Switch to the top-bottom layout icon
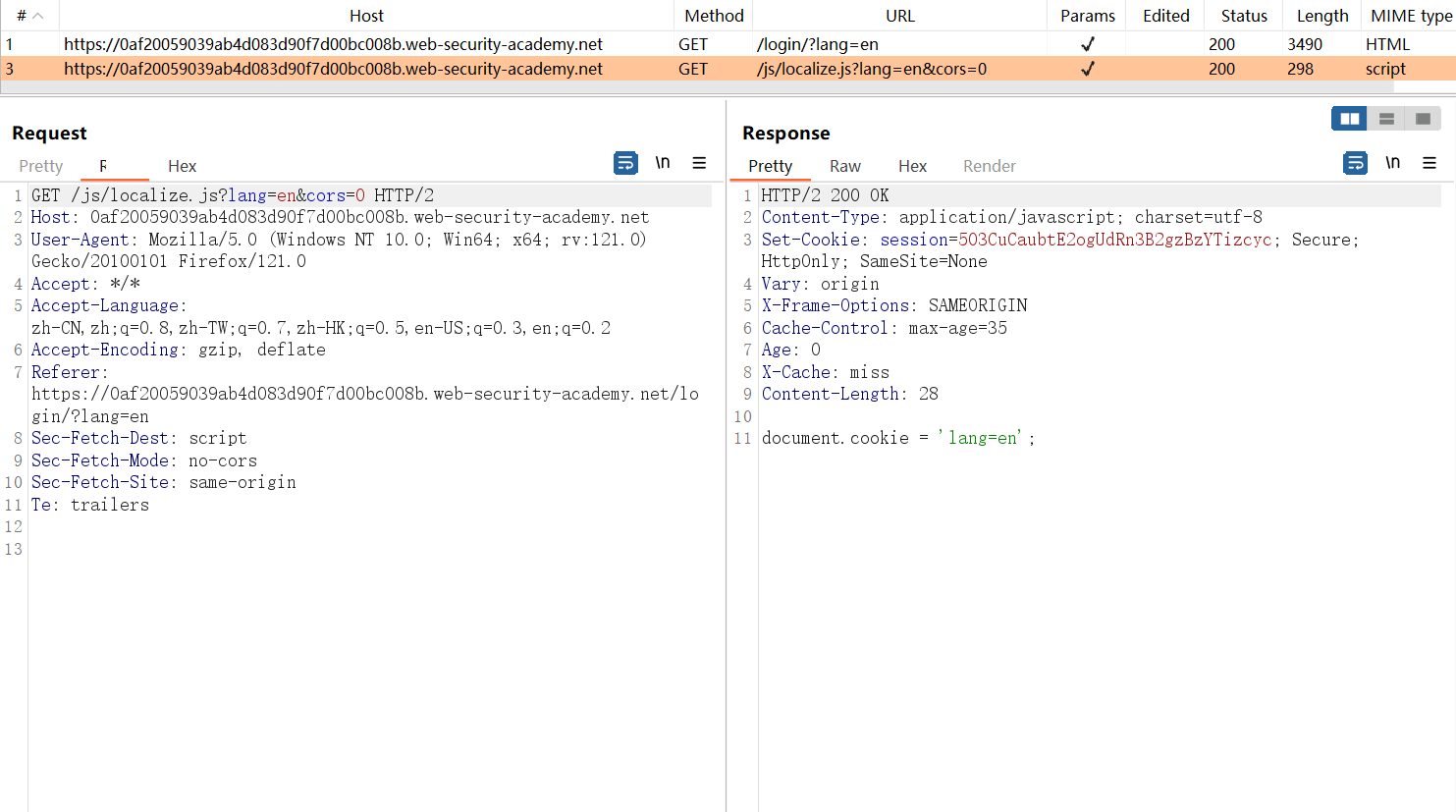Viewport: 1456px width, 812px height. [1386, 119]
